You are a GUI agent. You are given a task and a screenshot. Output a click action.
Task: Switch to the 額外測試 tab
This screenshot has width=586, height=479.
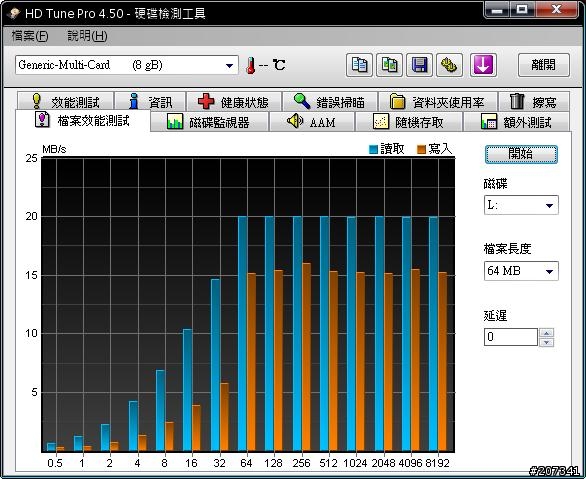[516, 122]
